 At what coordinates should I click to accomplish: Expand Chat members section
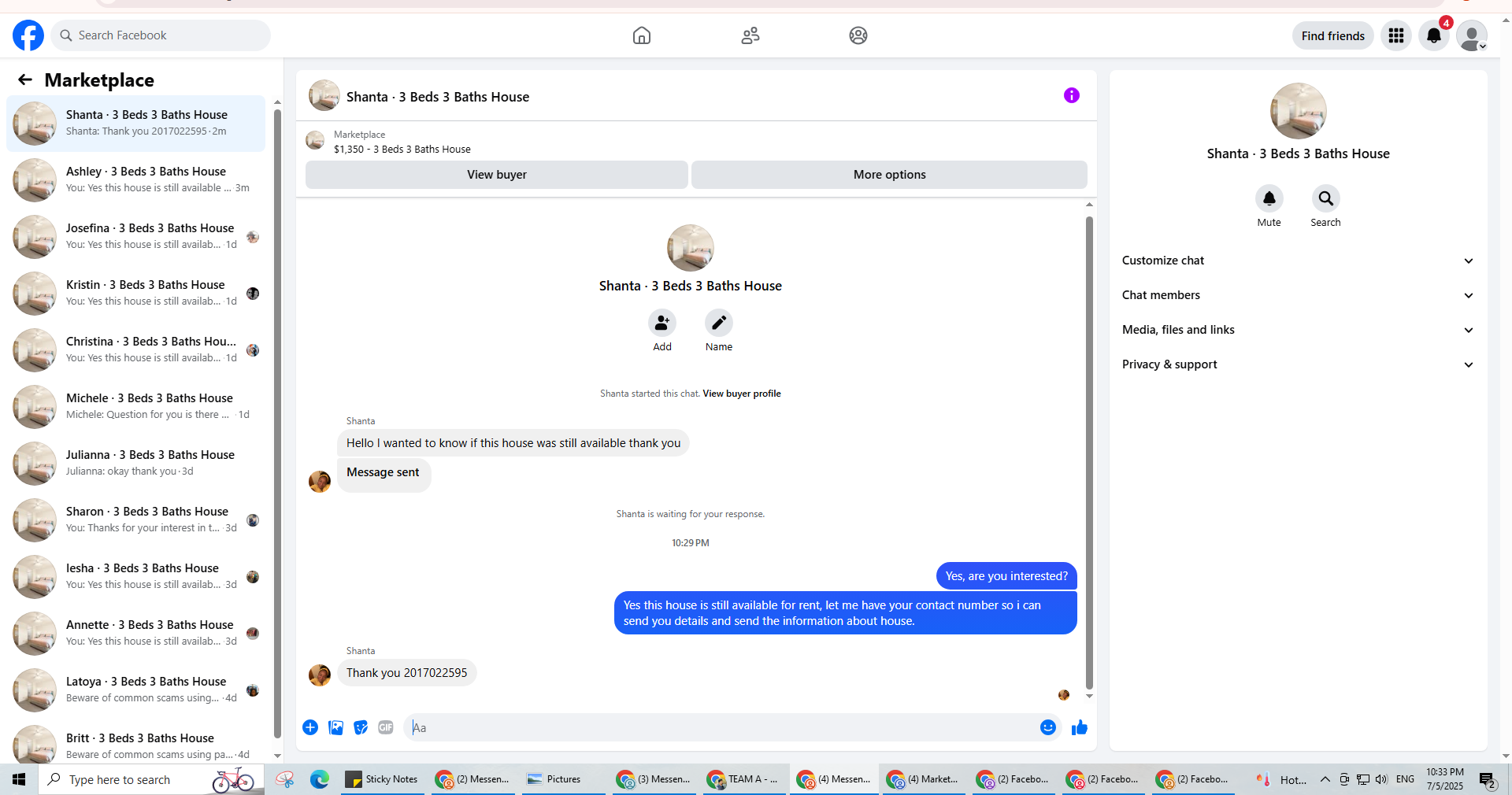1298,295
